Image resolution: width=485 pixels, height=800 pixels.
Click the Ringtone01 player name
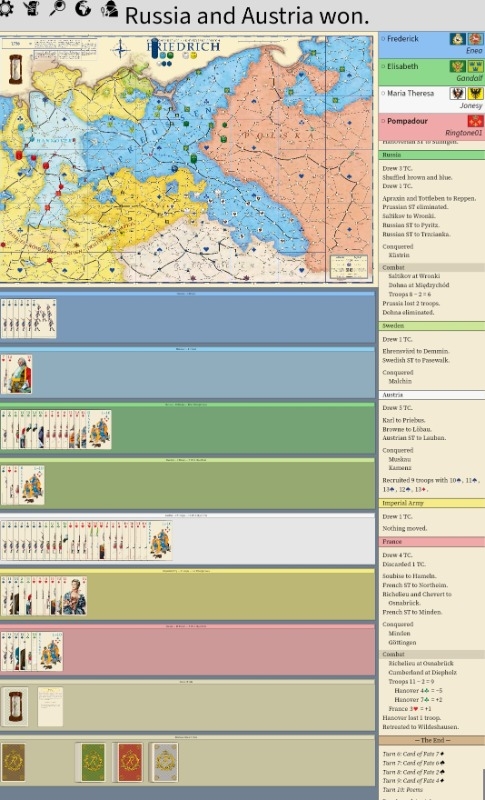[x=463, y=133]
